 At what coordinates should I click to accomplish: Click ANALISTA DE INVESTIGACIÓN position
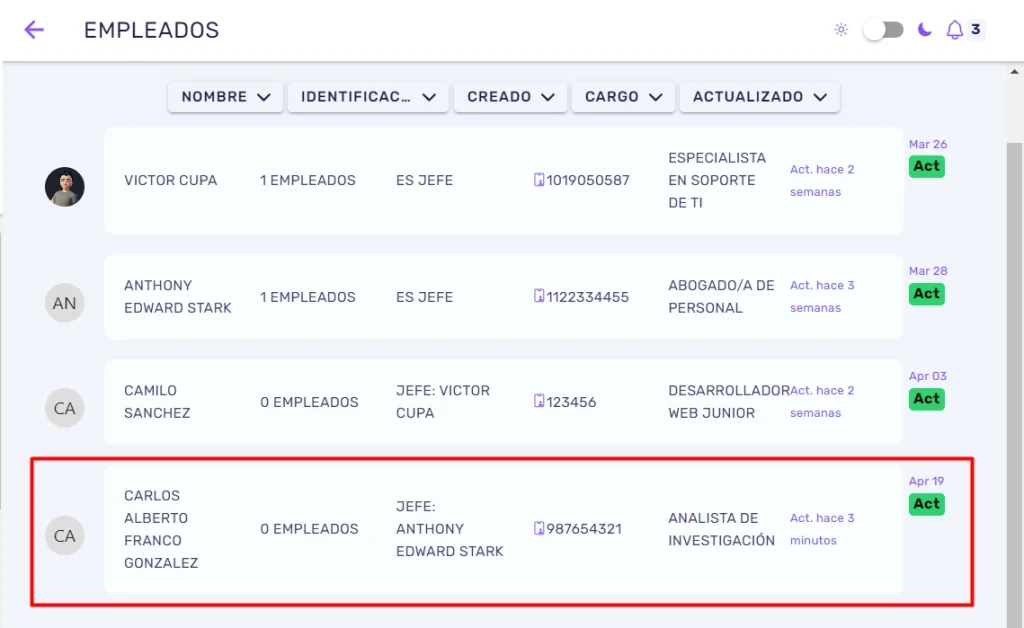[x=722, y=529]
